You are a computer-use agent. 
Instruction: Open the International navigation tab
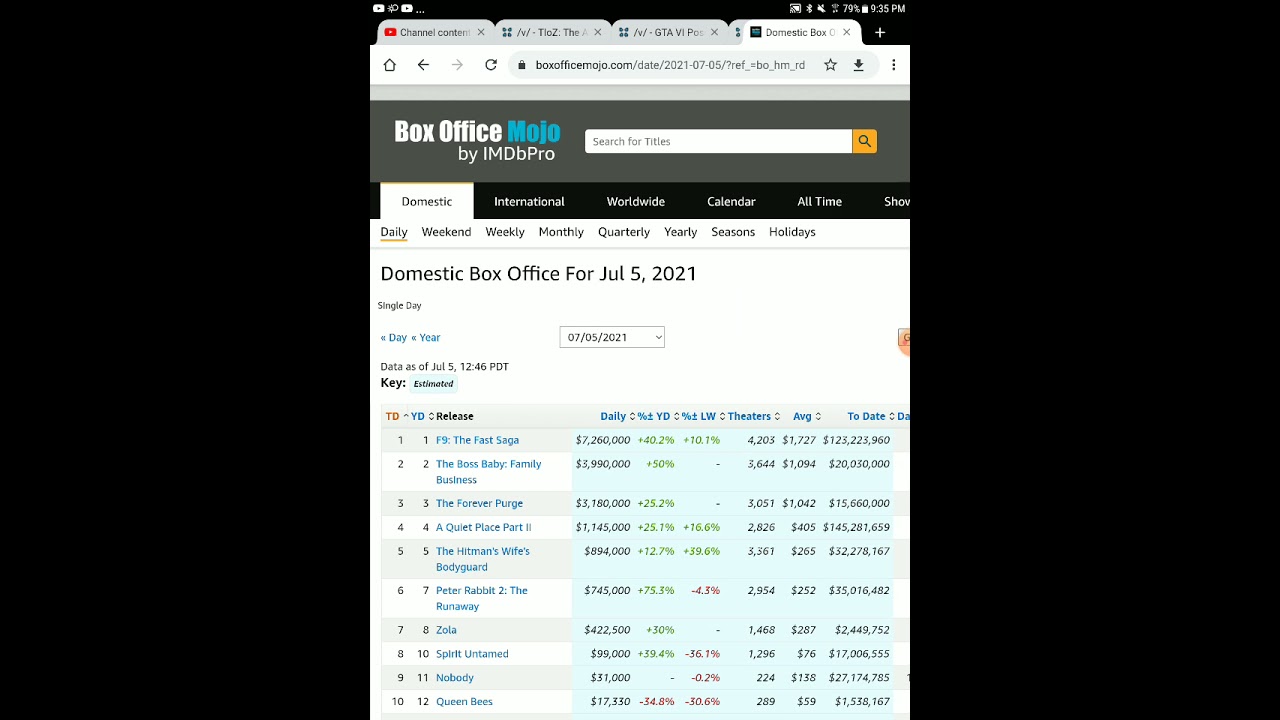pos(529,201)
